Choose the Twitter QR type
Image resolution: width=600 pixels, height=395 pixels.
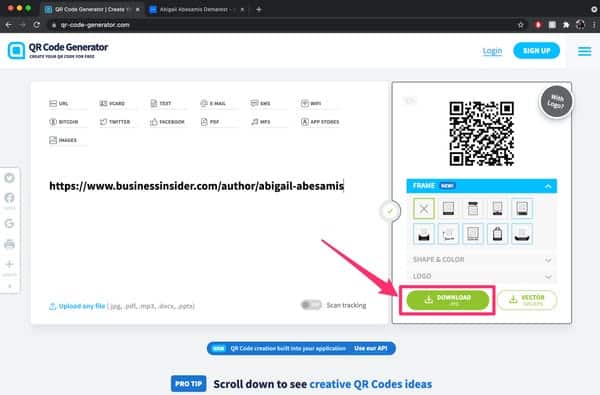point(115,122)
